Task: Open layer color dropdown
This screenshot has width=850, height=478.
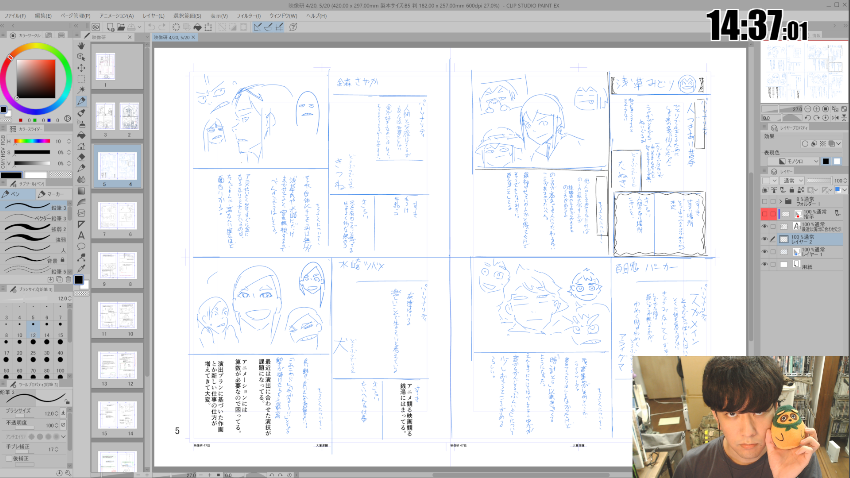Action: point(845,190)
